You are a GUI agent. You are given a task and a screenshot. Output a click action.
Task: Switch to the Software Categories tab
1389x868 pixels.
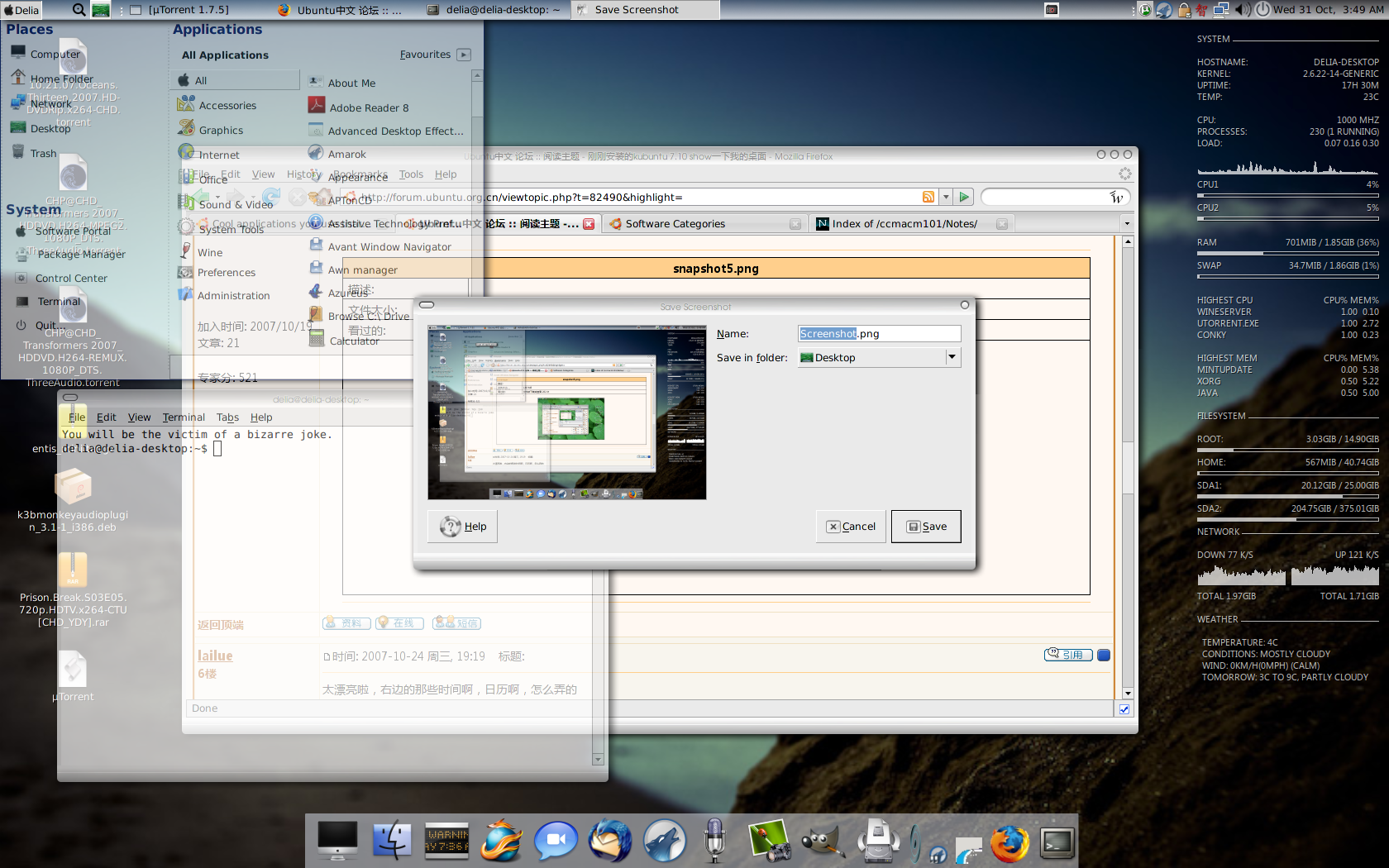(x=704, y=224)
